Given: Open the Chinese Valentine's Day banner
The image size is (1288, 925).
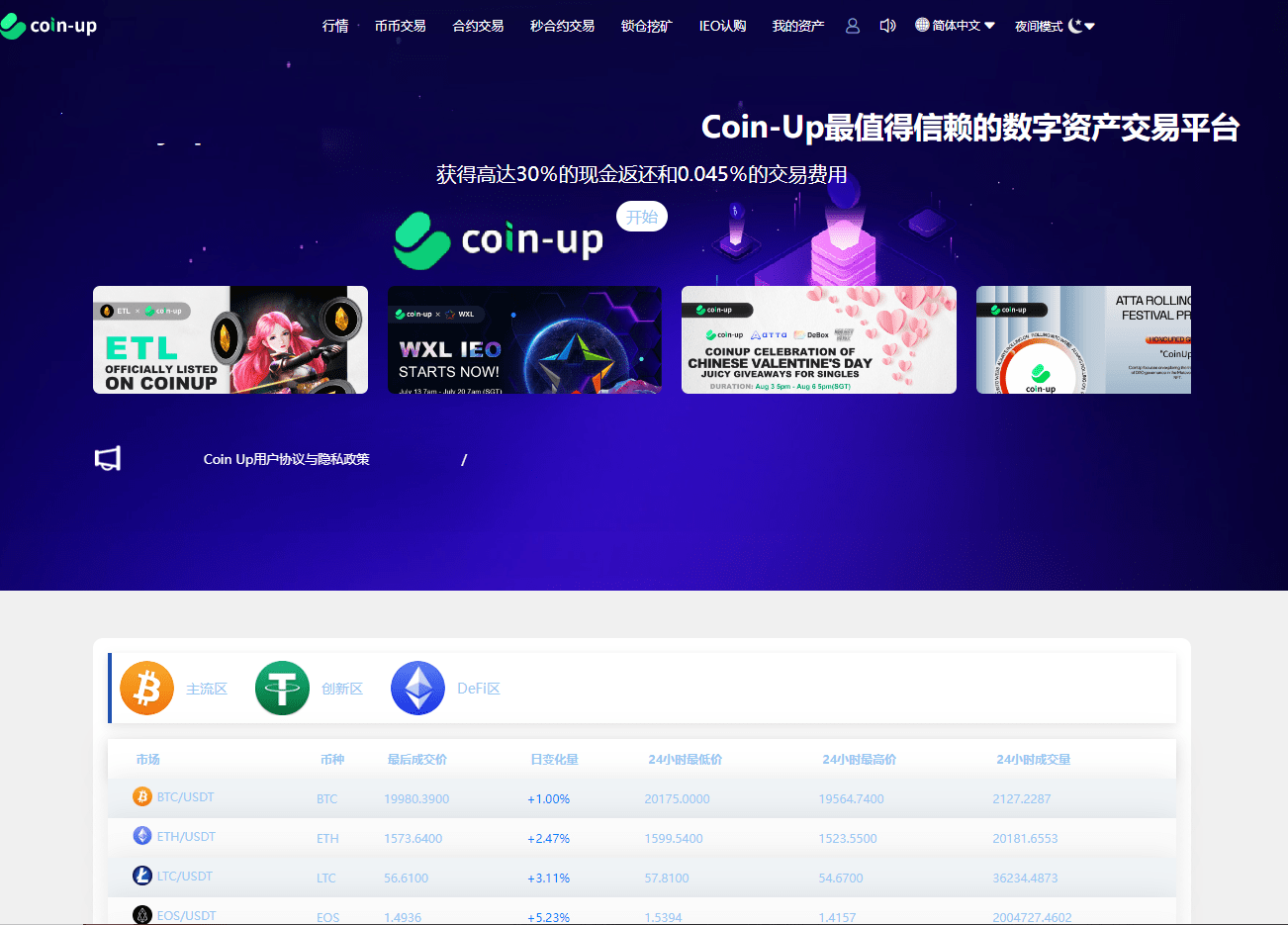Looking at the screenshot, I should click(x=819, y=339).
